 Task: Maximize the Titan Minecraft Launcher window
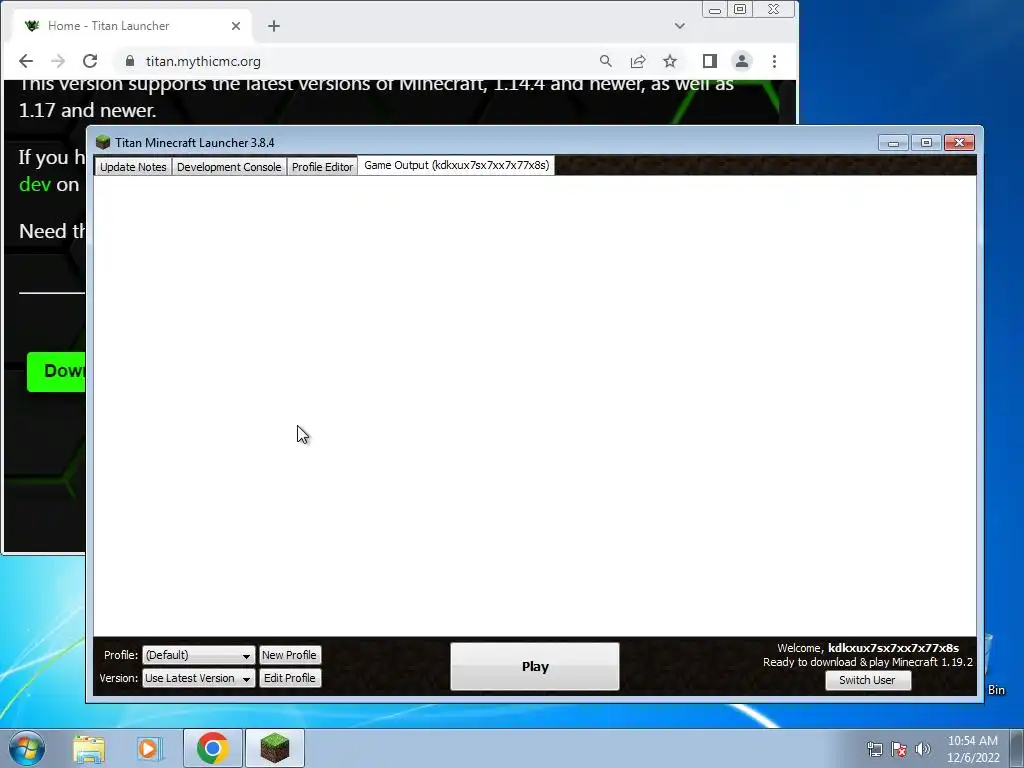(926, 143)
